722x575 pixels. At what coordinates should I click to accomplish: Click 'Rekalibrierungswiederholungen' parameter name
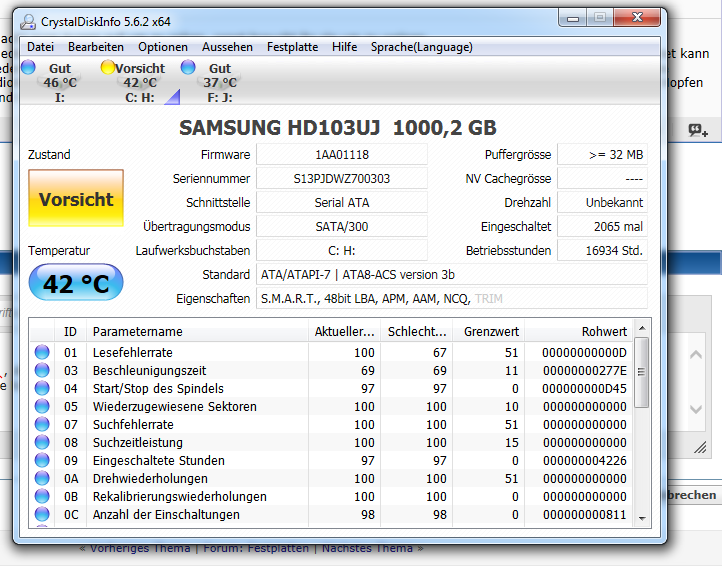click(180, 496)
